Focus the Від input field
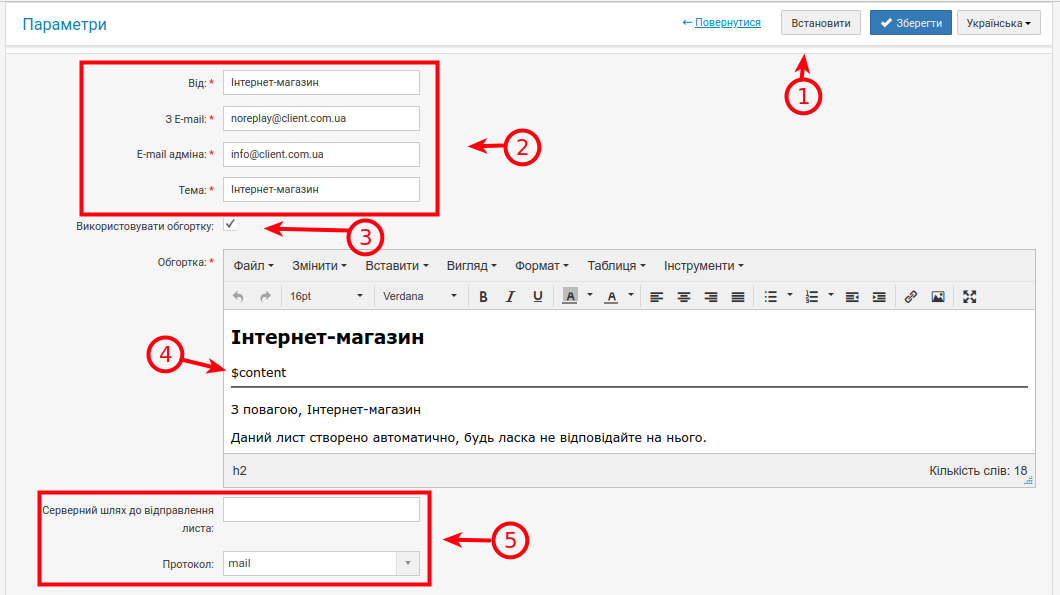The height and width of the screenshot is (595, 1060). pos(321,82)
